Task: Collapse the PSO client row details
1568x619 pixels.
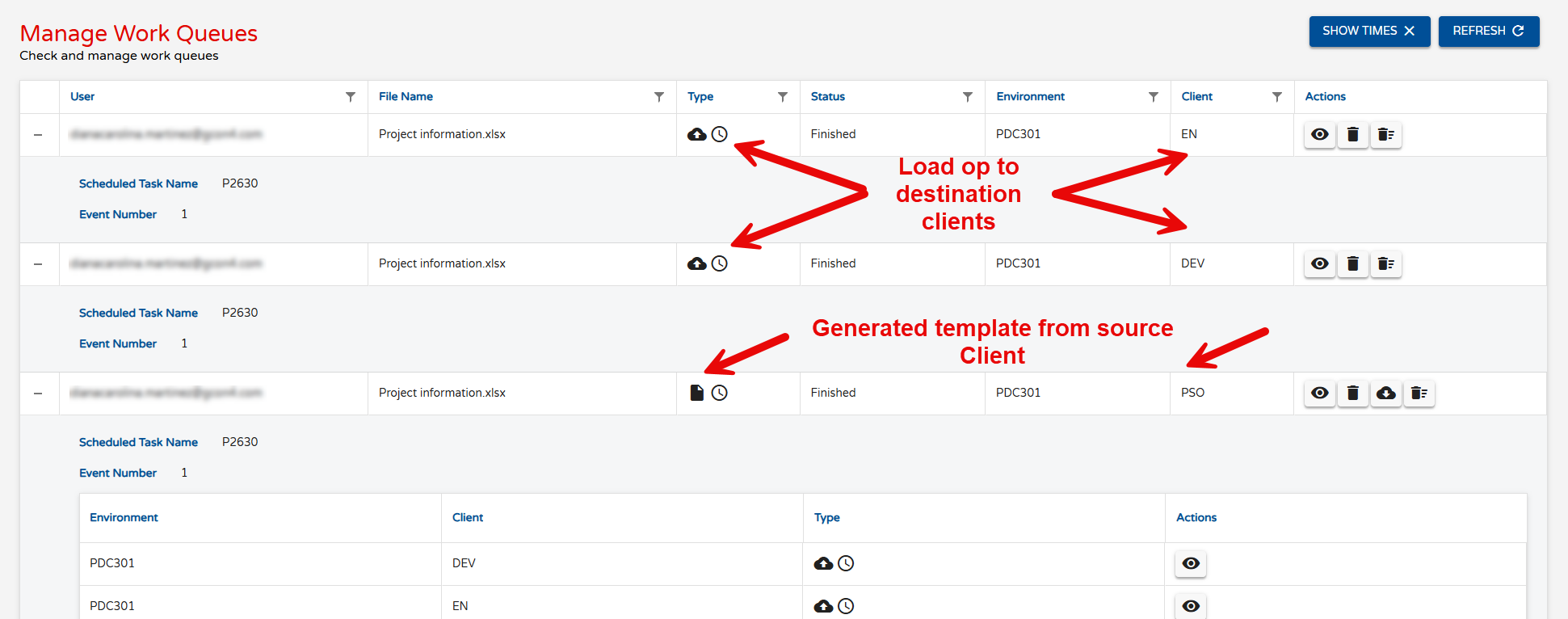Action: pyautogui.click(x=38, y=394)
